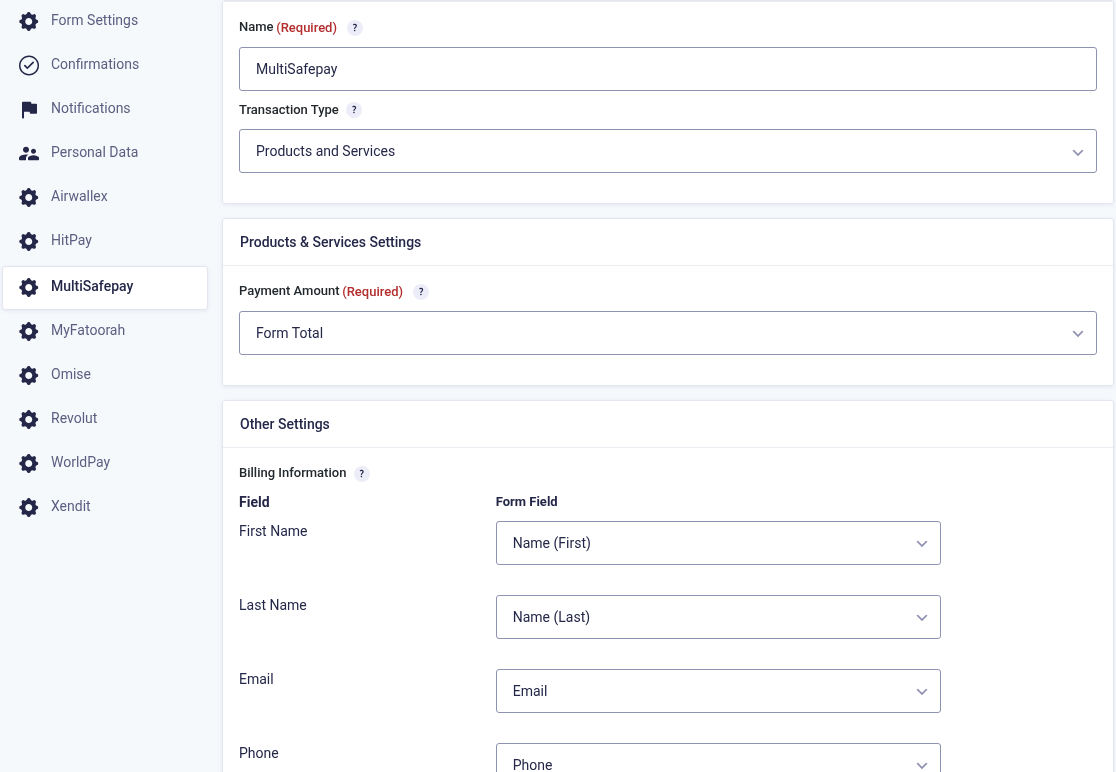Open help tooltip next to Payment Amount
Image resolution: width=1116 pixels, height=772 pixels.
421,292
